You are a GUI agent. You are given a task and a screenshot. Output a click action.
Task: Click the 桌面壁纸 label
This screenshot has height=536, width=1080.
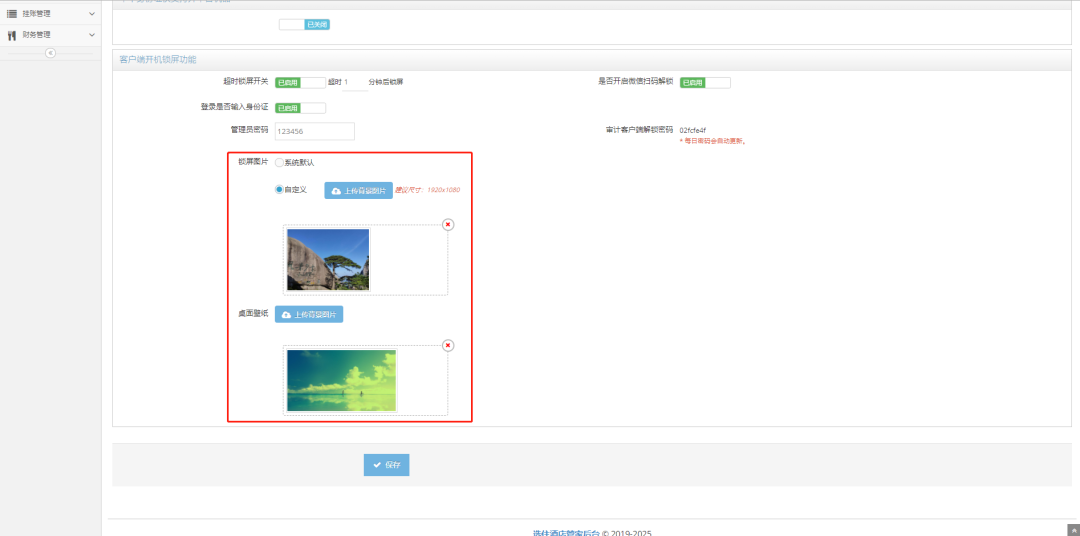pos(253,313)
